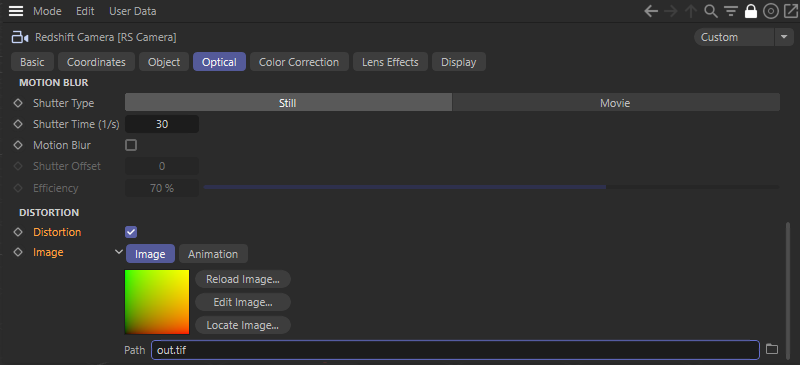Click keyframe diamond next to Shutter Type
Viewport: 800px width, 365px height.
(18, 103)
